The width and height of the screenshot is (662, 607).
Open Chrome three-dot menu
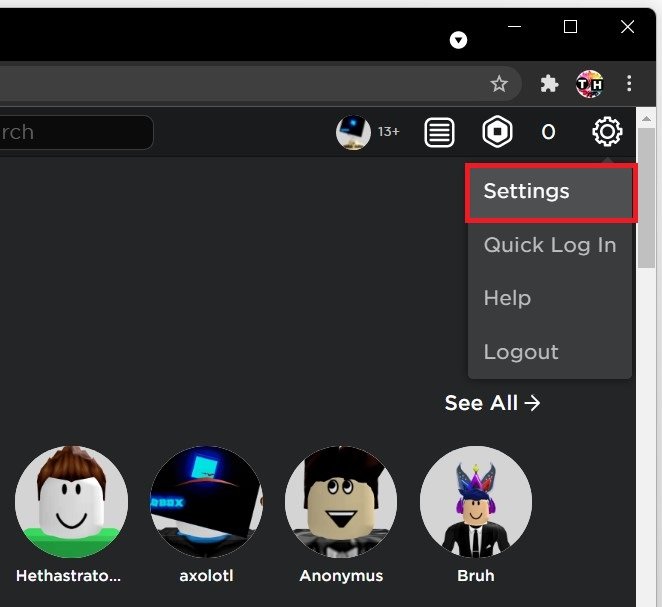(629, 84)
